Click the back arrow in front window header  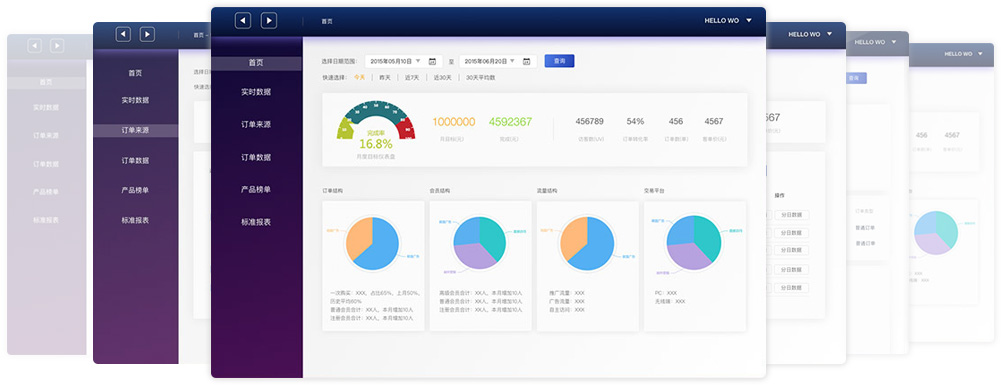pyautogui.click(x=243, y=21)
